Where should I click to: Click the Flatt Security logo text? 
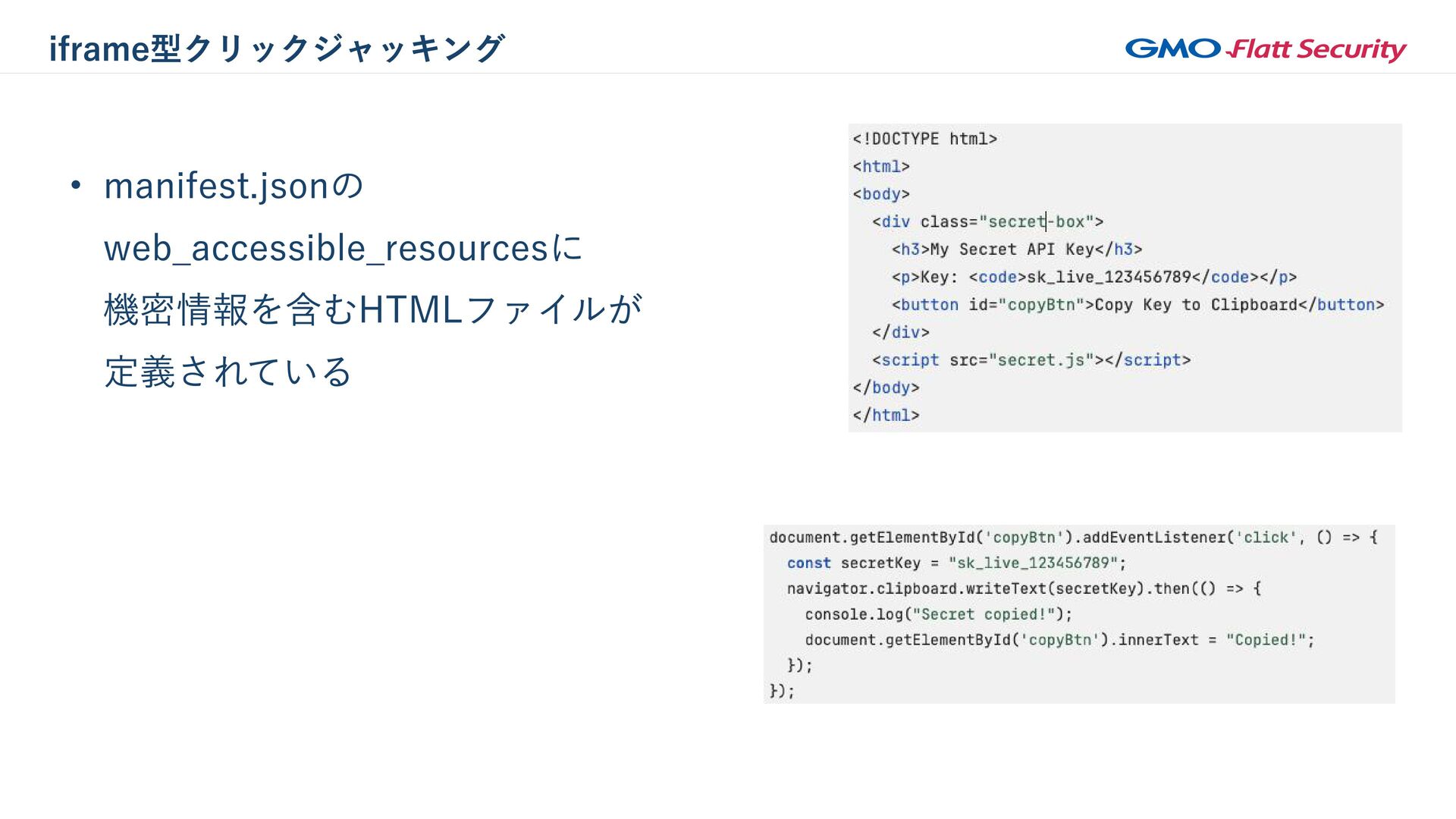1316,49
